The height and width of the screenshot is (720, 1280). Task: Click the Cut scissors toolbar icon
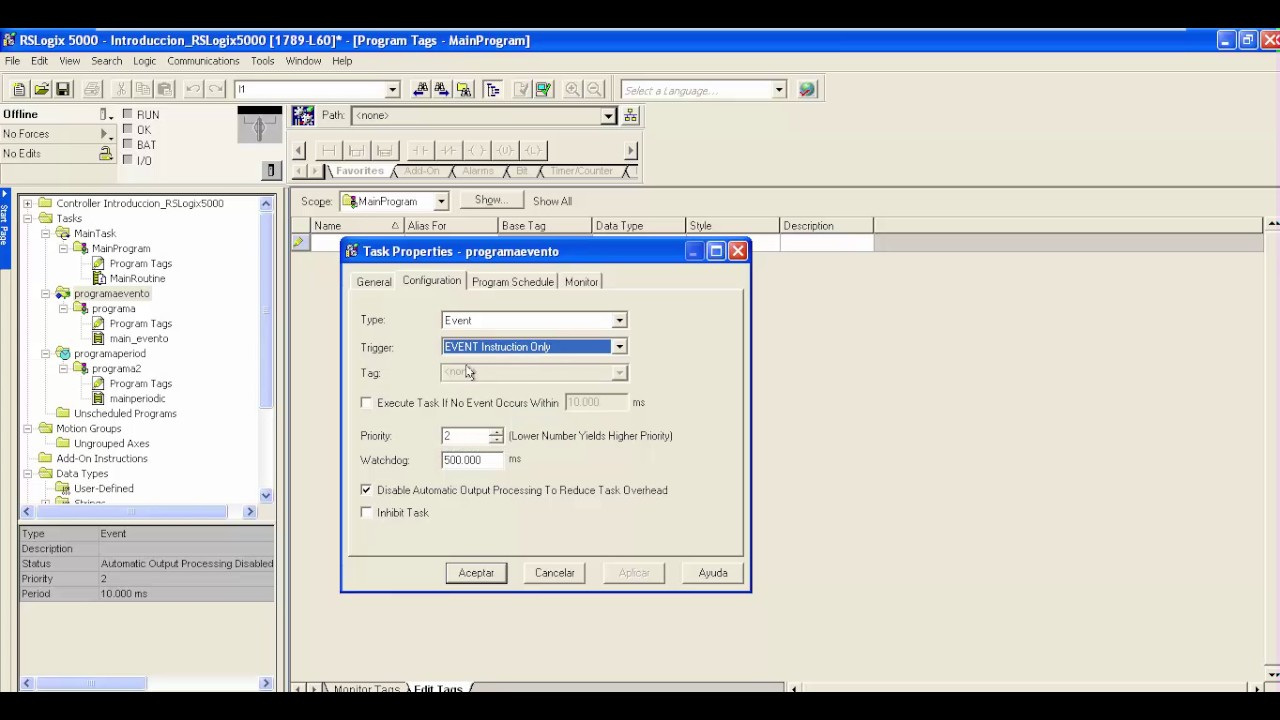[x=121, y=90]
